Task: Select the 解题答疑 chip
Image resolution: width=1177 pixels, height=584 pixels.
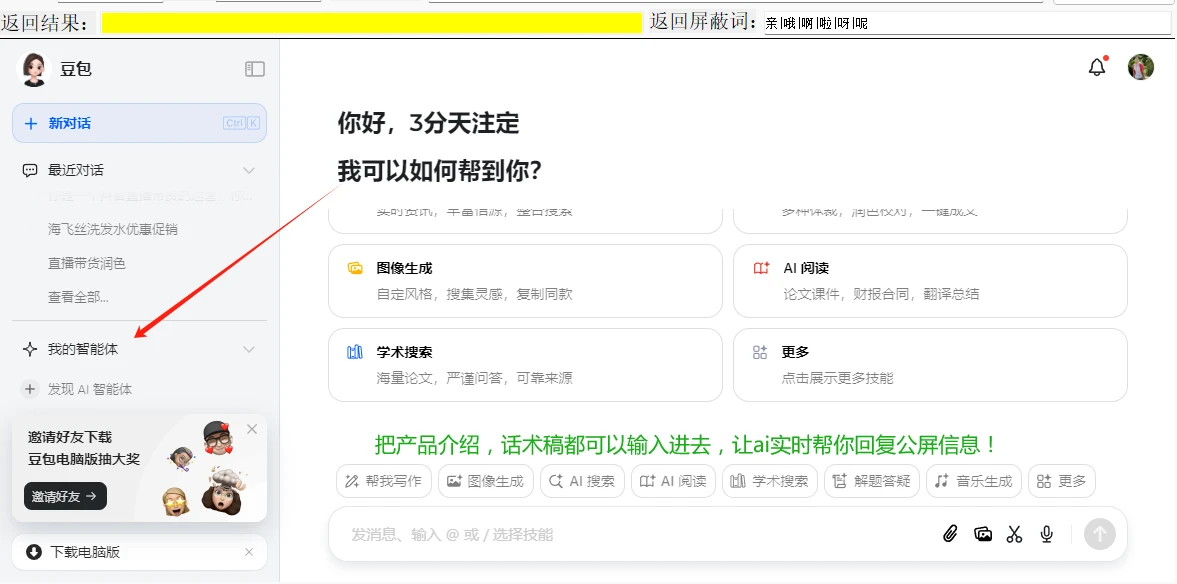Action: point(871,481)
